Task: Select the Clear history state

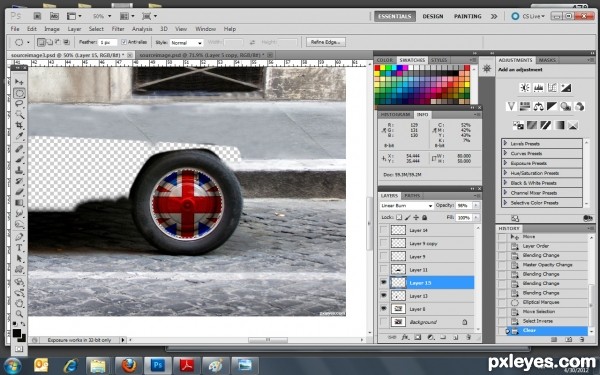Action: (543, 331)
